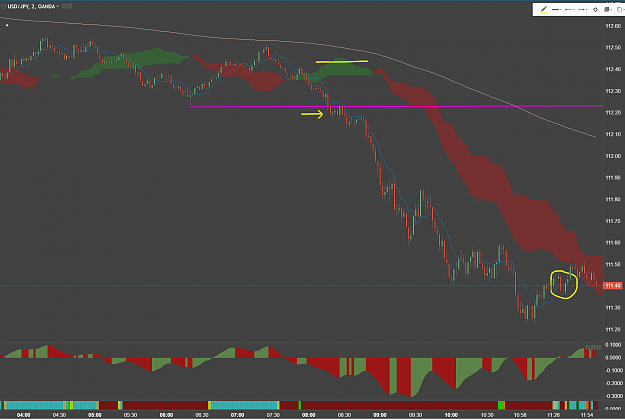625x420 pixels.
Task: Click the USD/JPY, 2, OANDA symbol title
Action: tap(31, 6)
